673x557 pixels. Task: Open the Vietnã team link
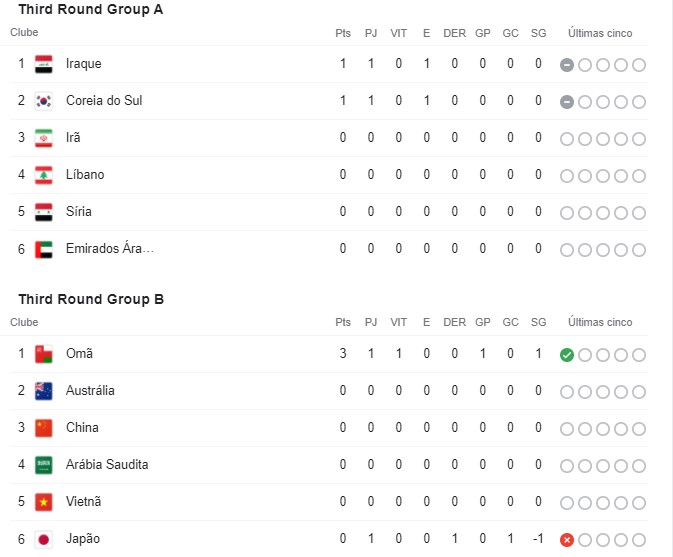pyautogui.click(x=84, y=502)
